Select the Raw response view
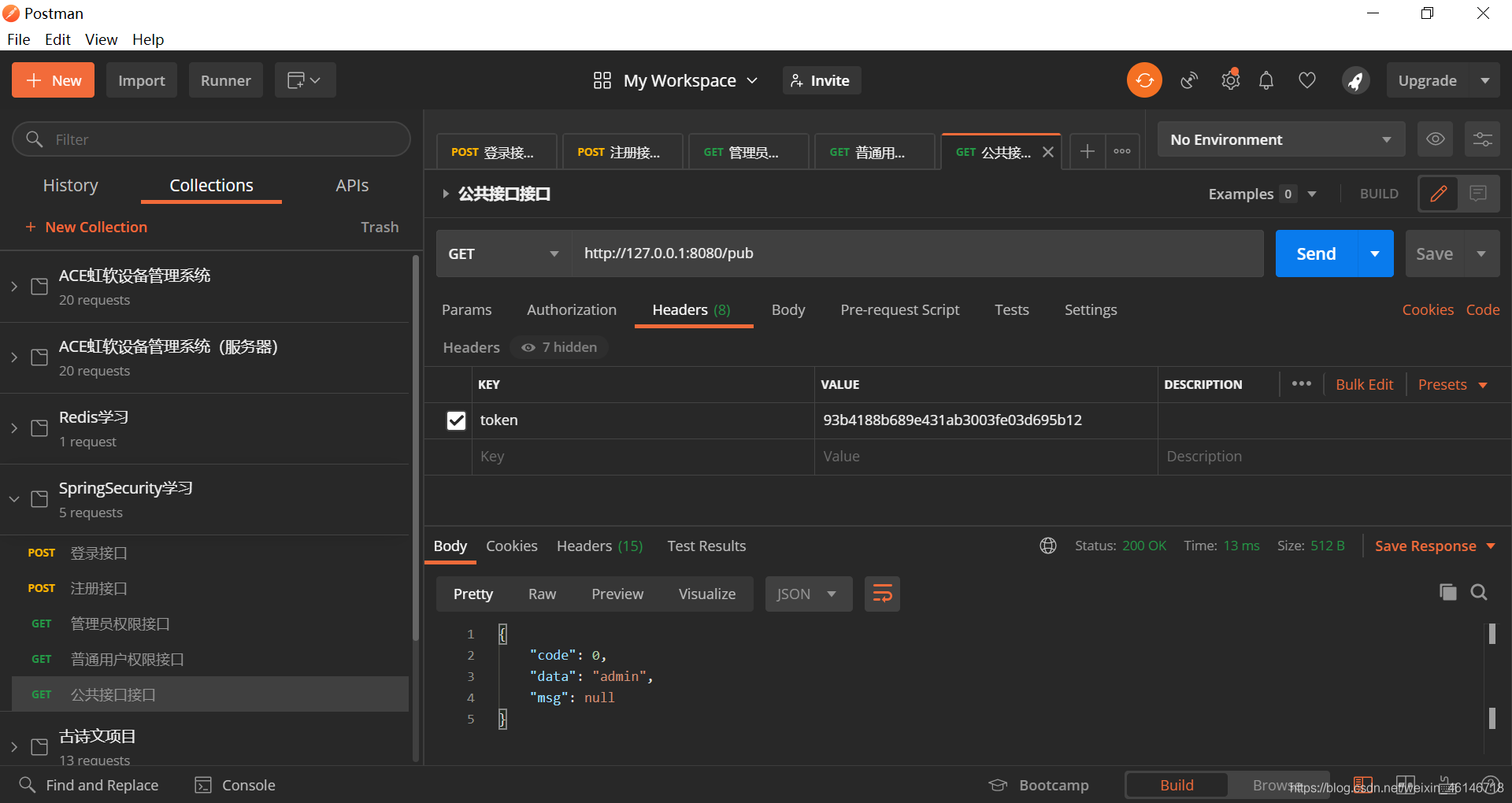Image resolution: width=1512 pixels, height=803 pixels. tap(542, 594)
